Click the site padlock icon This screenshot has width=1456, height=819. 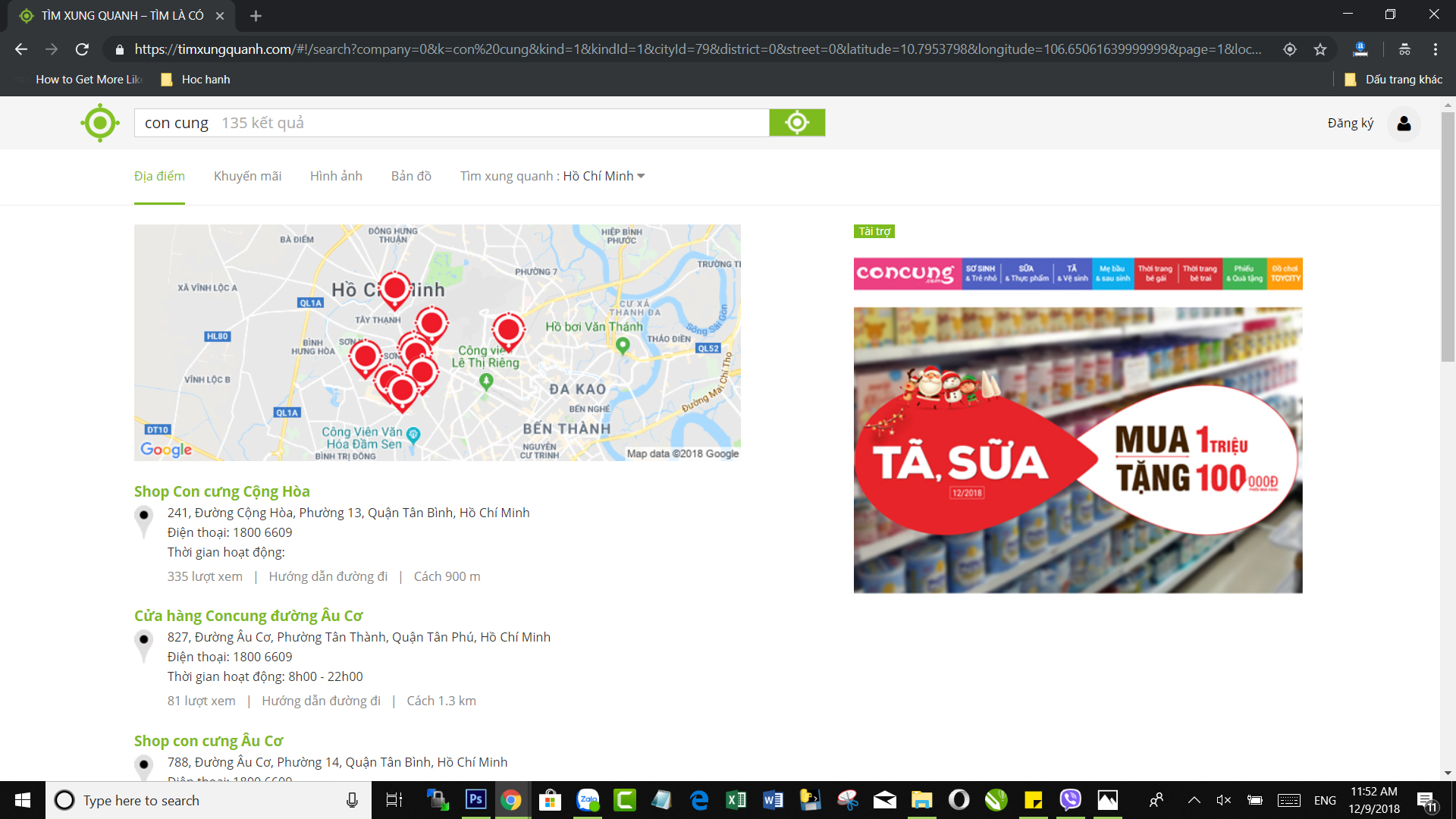[120, 49]
